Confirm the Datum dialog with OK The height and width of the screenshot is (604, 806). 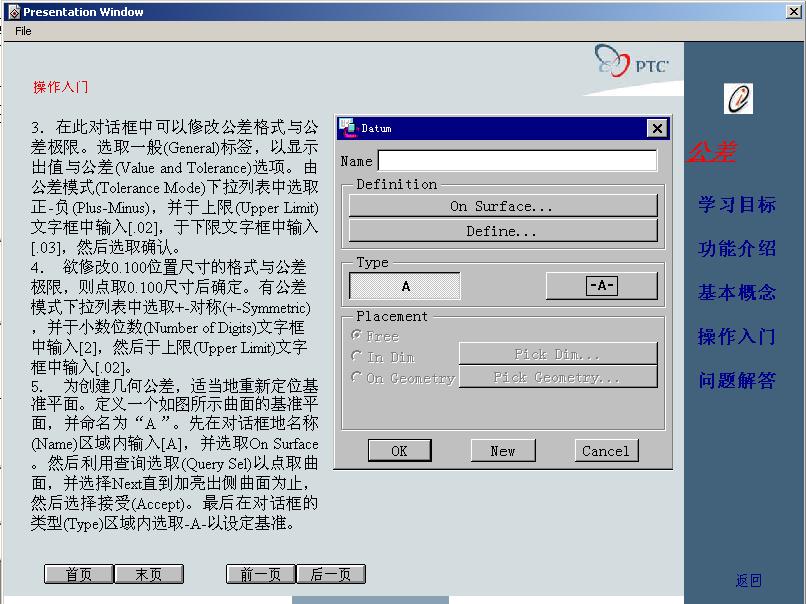(x=399, y=450)
